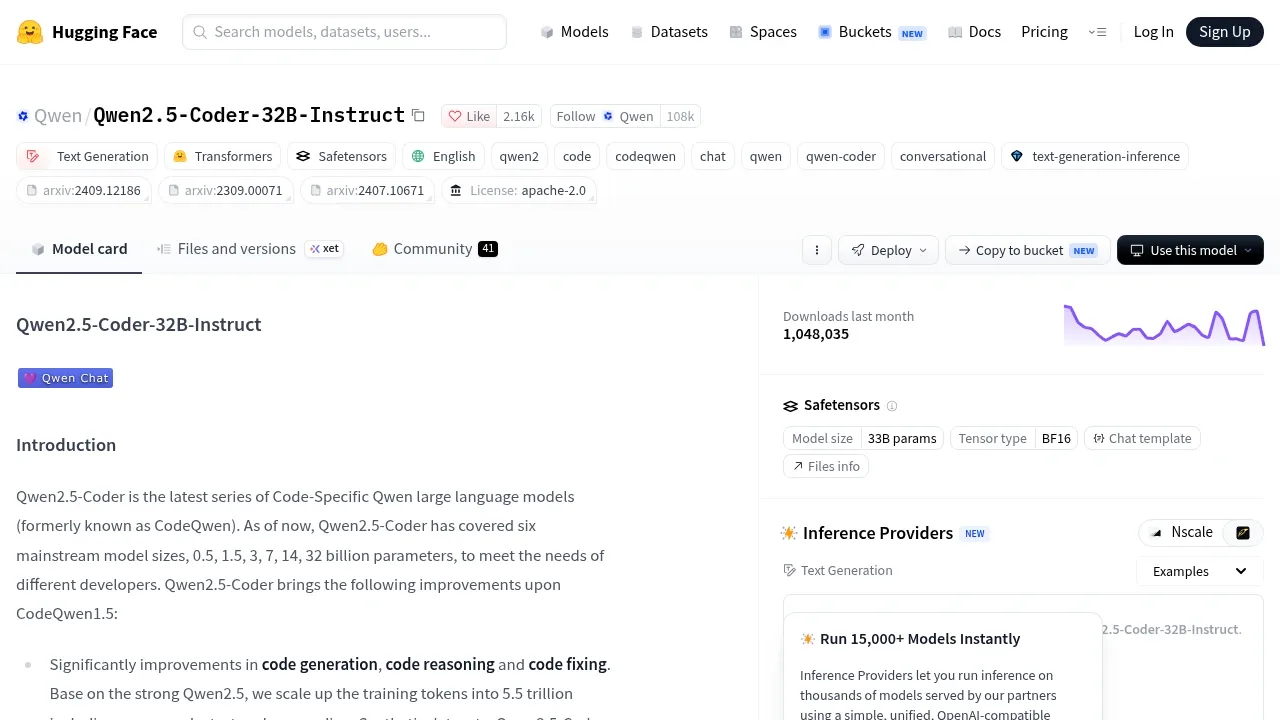Click the 2.16k likes count
The width and height of the screenshot is (1280, 720).
pyautogui.click(x=519, y=116)
